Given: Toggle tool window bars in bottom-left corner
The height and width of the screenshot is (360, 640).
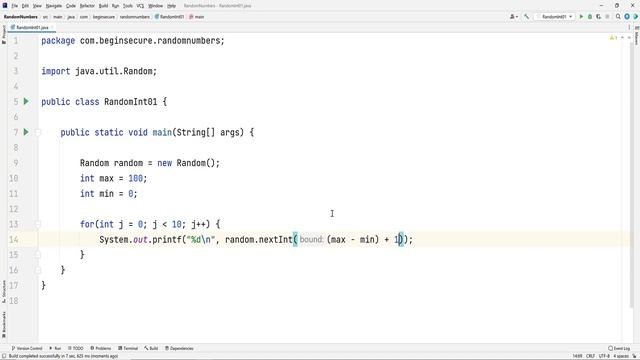Looking at the screenshot, I should 4,356.
